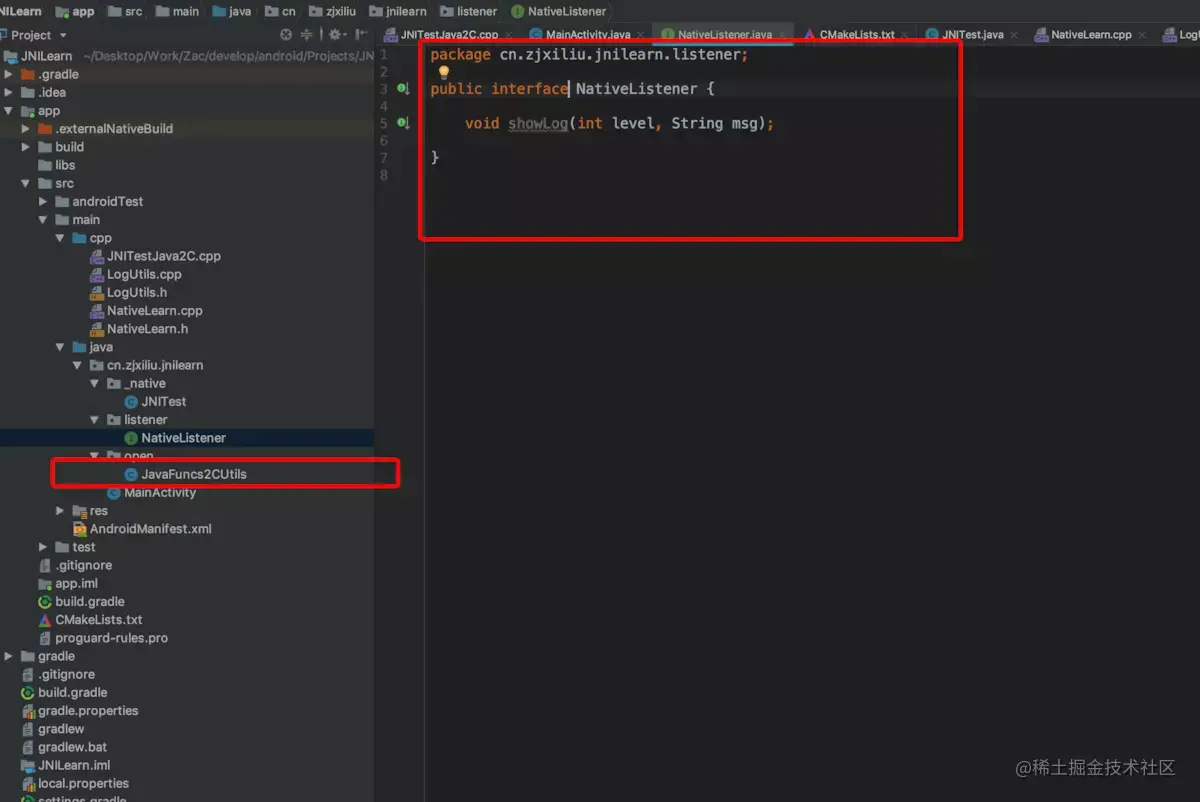Select the libs folder in tree
This screenshot has width=1200, height=802.
[x=65, y=165]
